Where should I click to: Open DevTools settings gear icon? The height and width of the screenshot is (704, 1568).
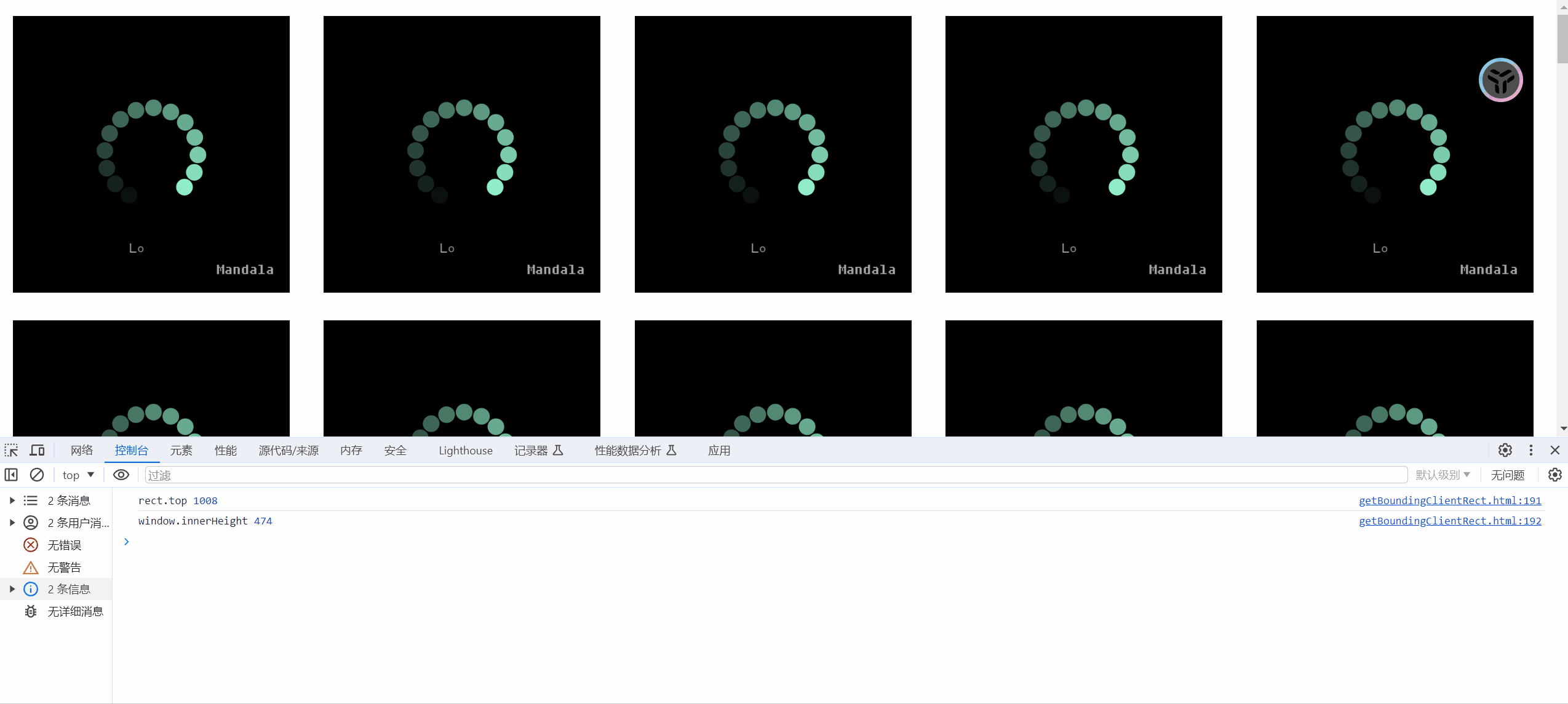click(1505, 450)
